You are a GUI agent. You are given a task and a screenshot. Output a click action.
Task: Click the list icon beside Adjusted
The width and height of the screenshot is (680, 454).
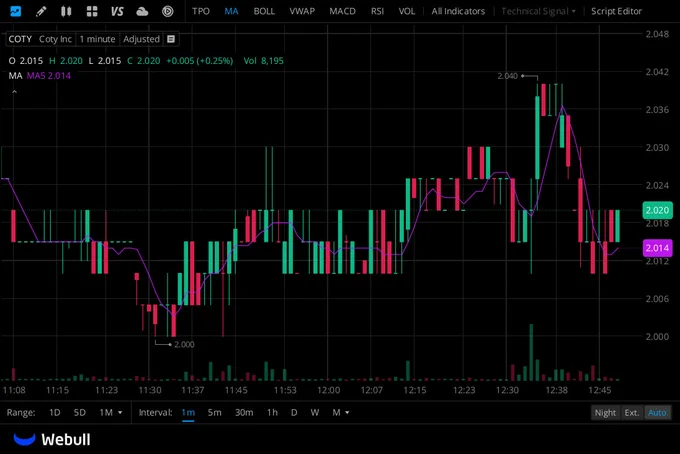pyautogui.click(x=171, y=39)
